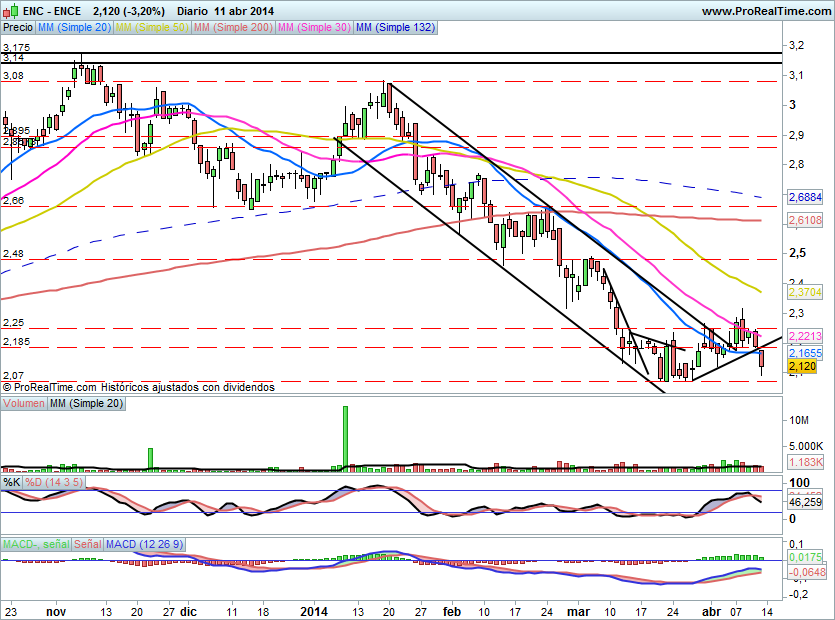Viewport: 835px width, 620px height.
Task: Open the MM (Simple 132) indicator settings
Action: [395, 28]
